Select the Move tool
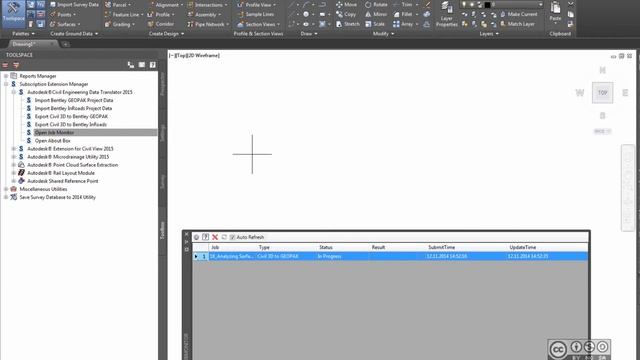640x360 pixels. (x=347, y=4)
